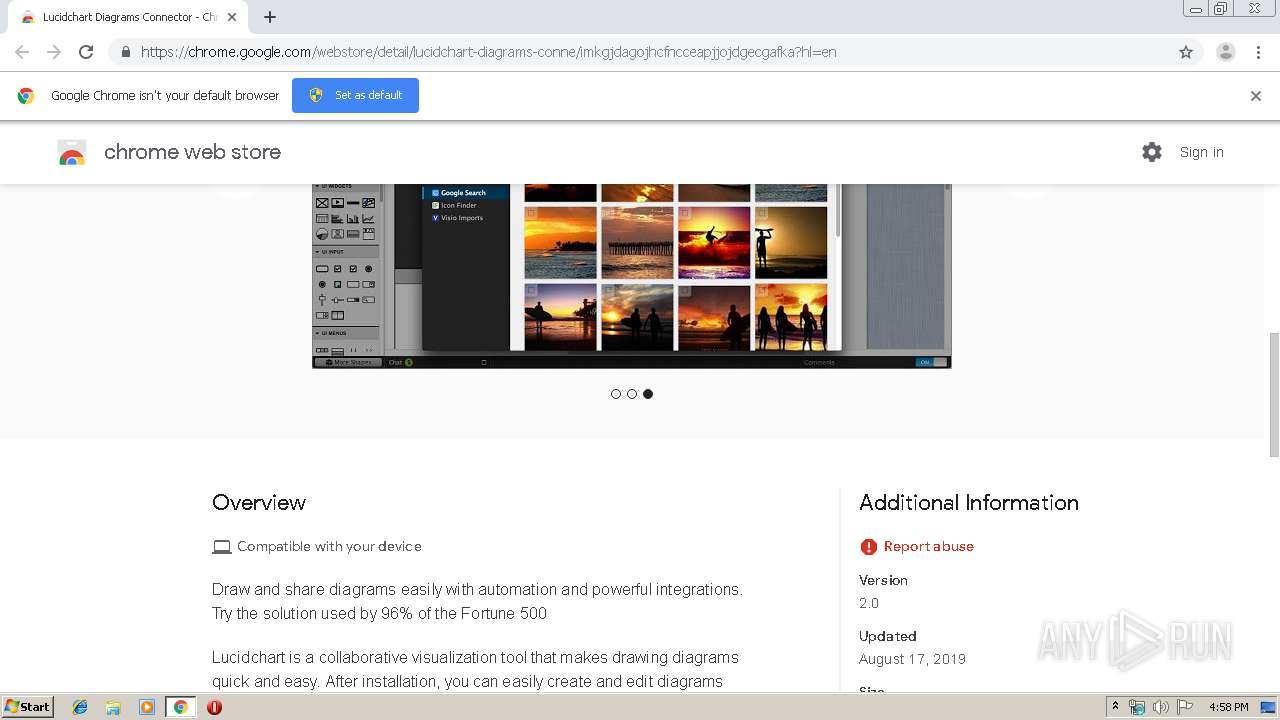Screen dimensions: 1280x720
Task: Select the Lucidchart Diagrams Connector tab
Action: [128, 17]
